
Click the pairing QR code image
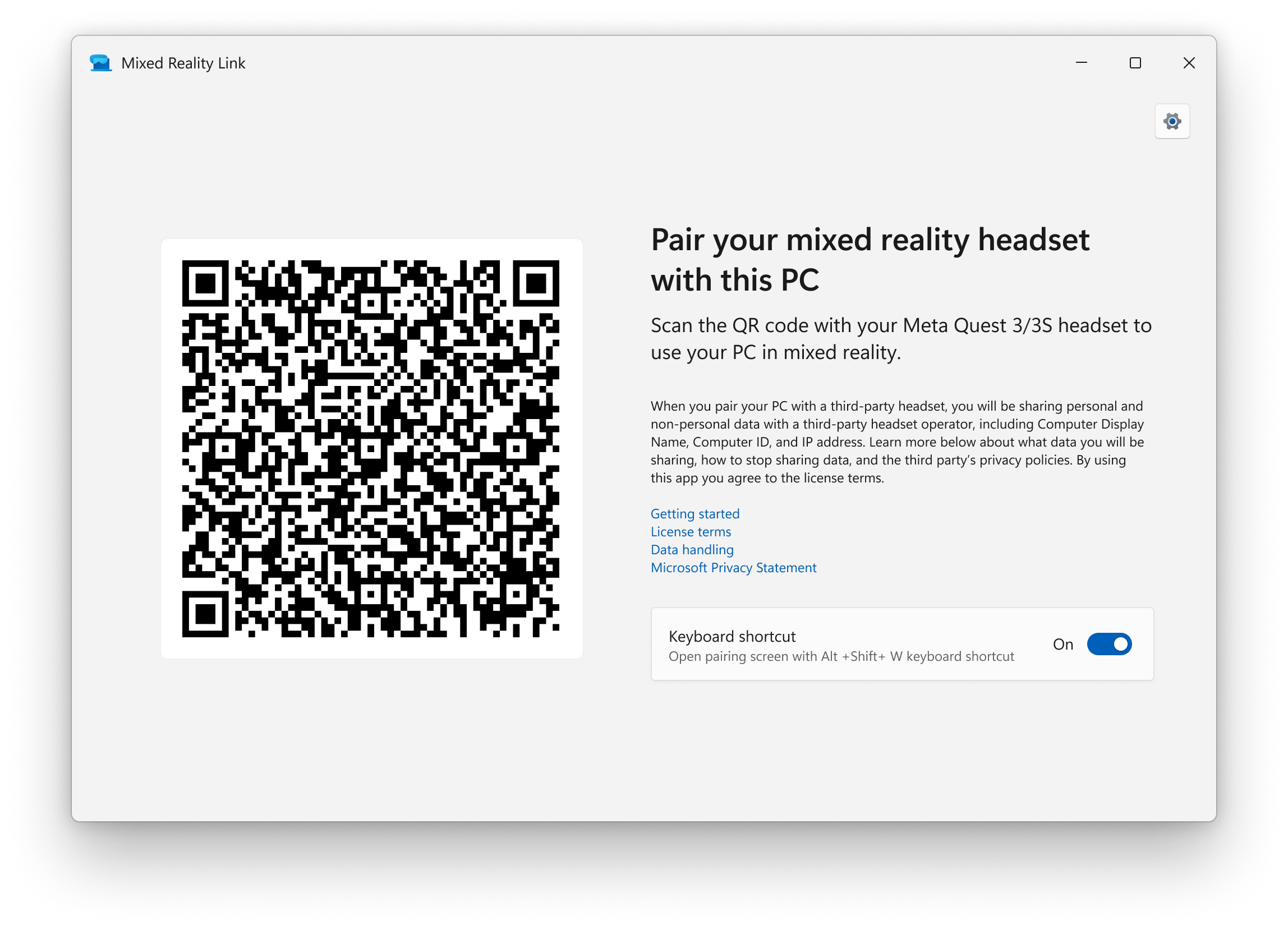(x=371, y=449)
